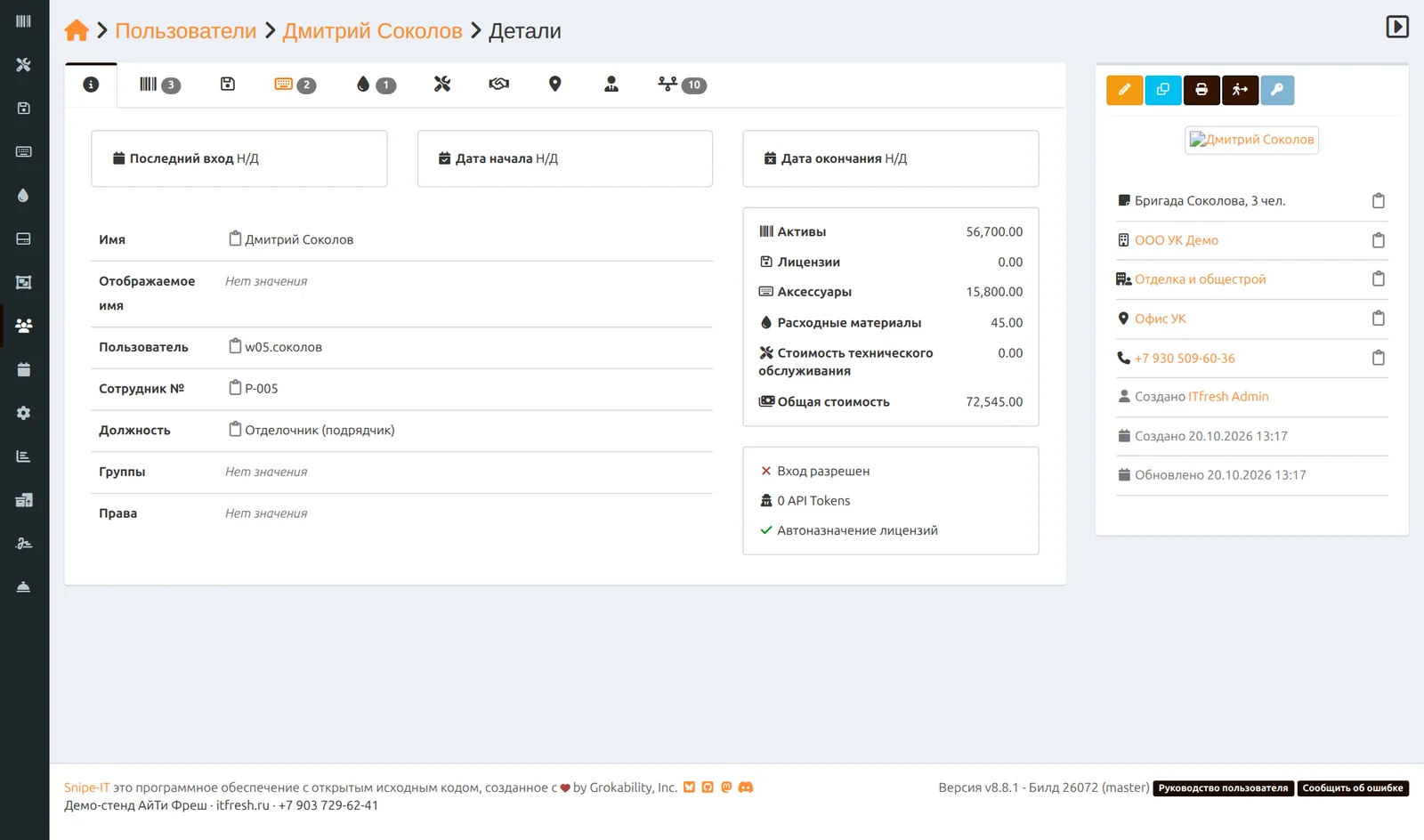Switch to Info tab

pos(91,85)
